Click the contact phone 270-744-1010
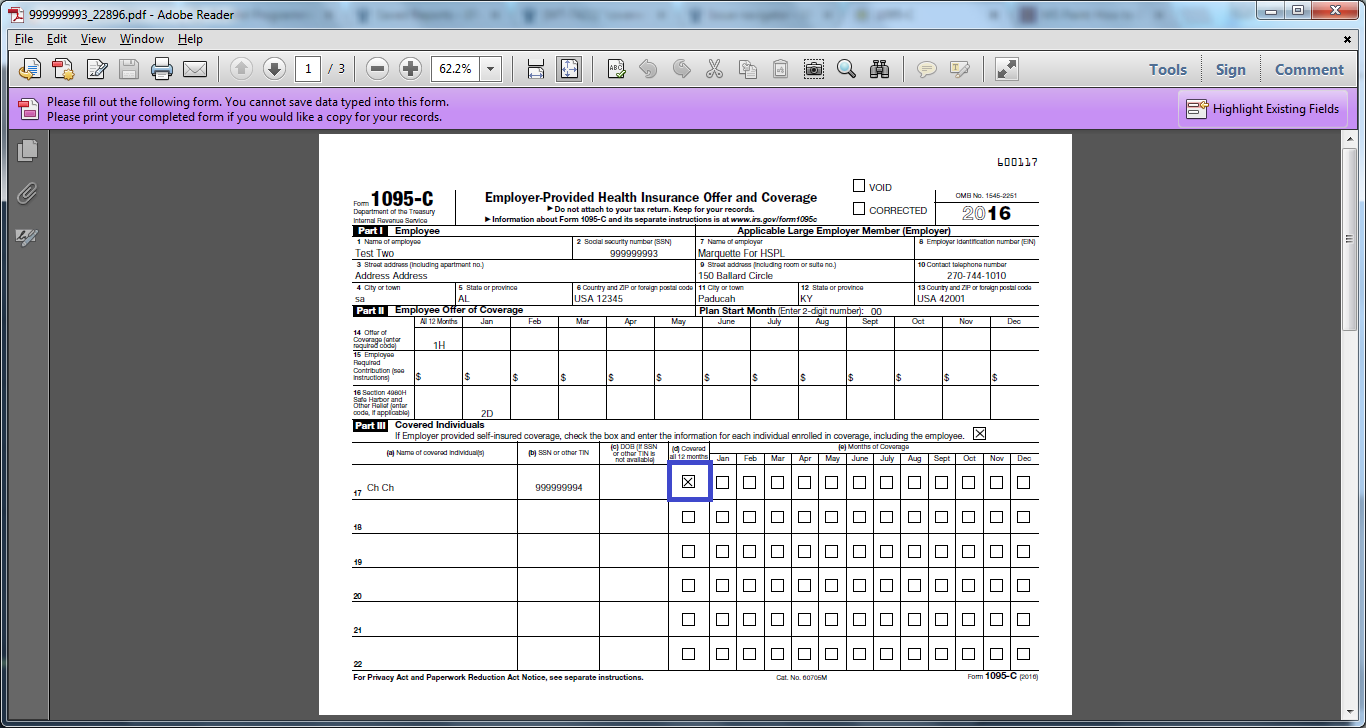The image size is (1366, 728). click(x=977, y=275)
